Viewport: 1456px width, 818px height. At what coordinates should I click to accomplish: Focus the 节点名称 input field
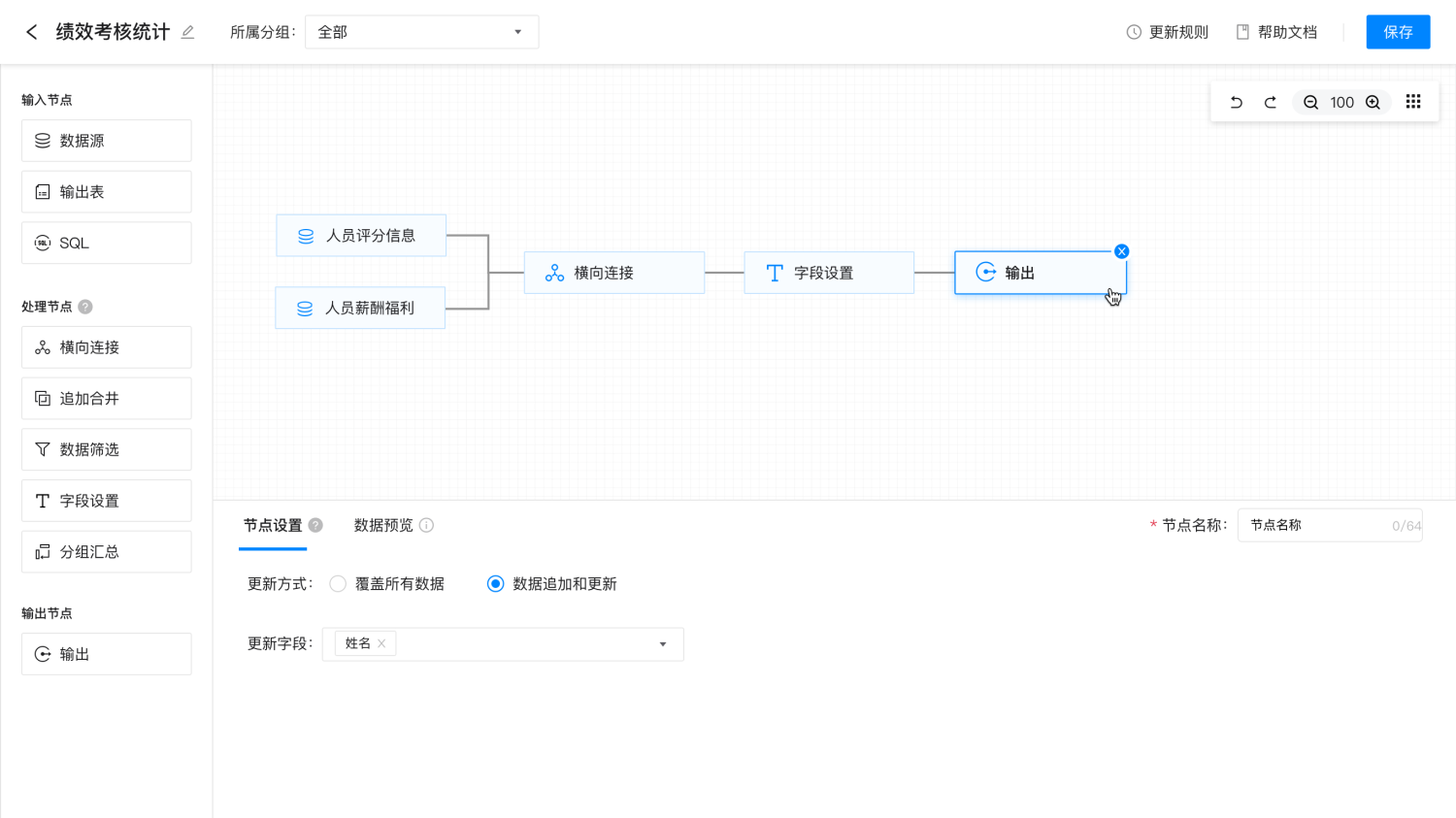tap(1330, 525)
